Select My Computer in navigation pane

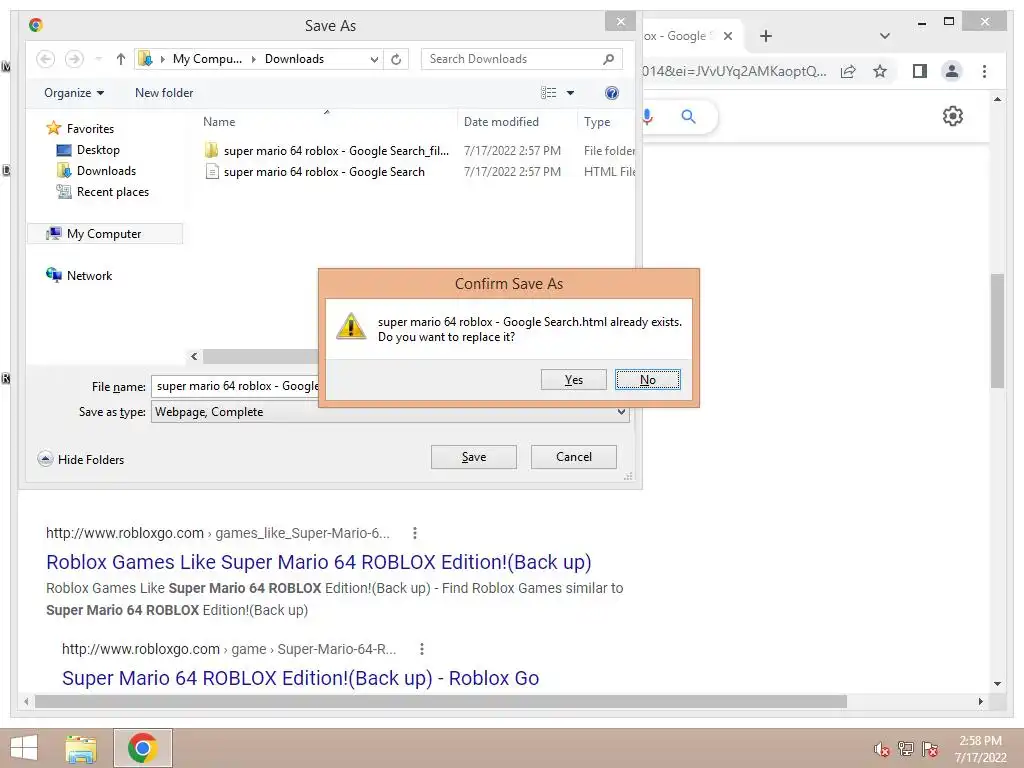tap(104, 234)
